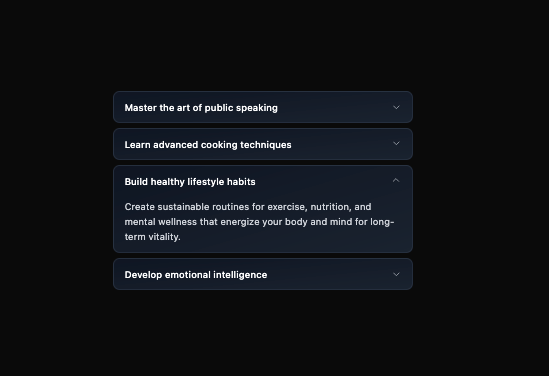The width and height of the screenshot is (549, 376).
Task: Click the word 'nutrition' in the description
Action: [331, 207]
